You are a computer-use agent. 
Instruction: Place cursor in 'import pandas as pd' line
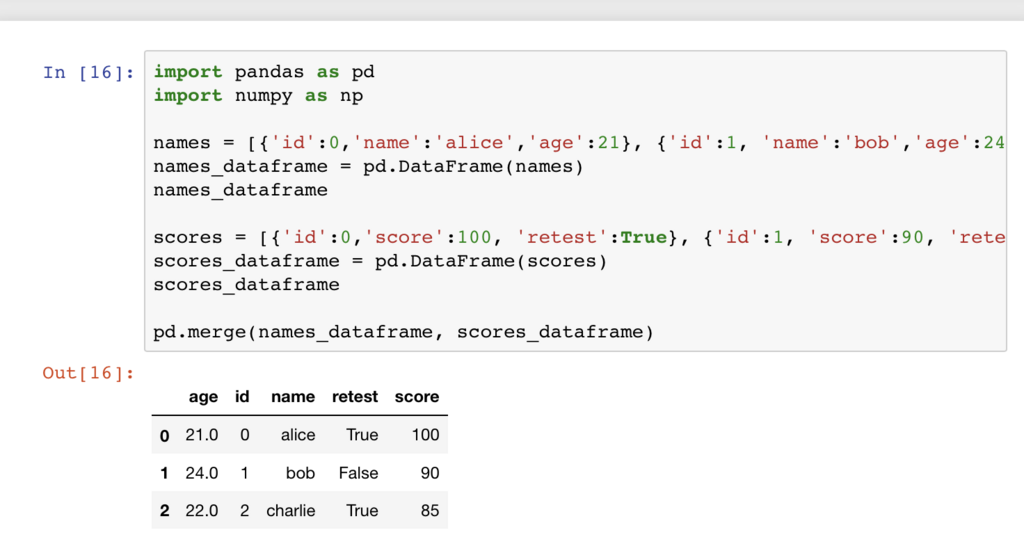[264, 72]
